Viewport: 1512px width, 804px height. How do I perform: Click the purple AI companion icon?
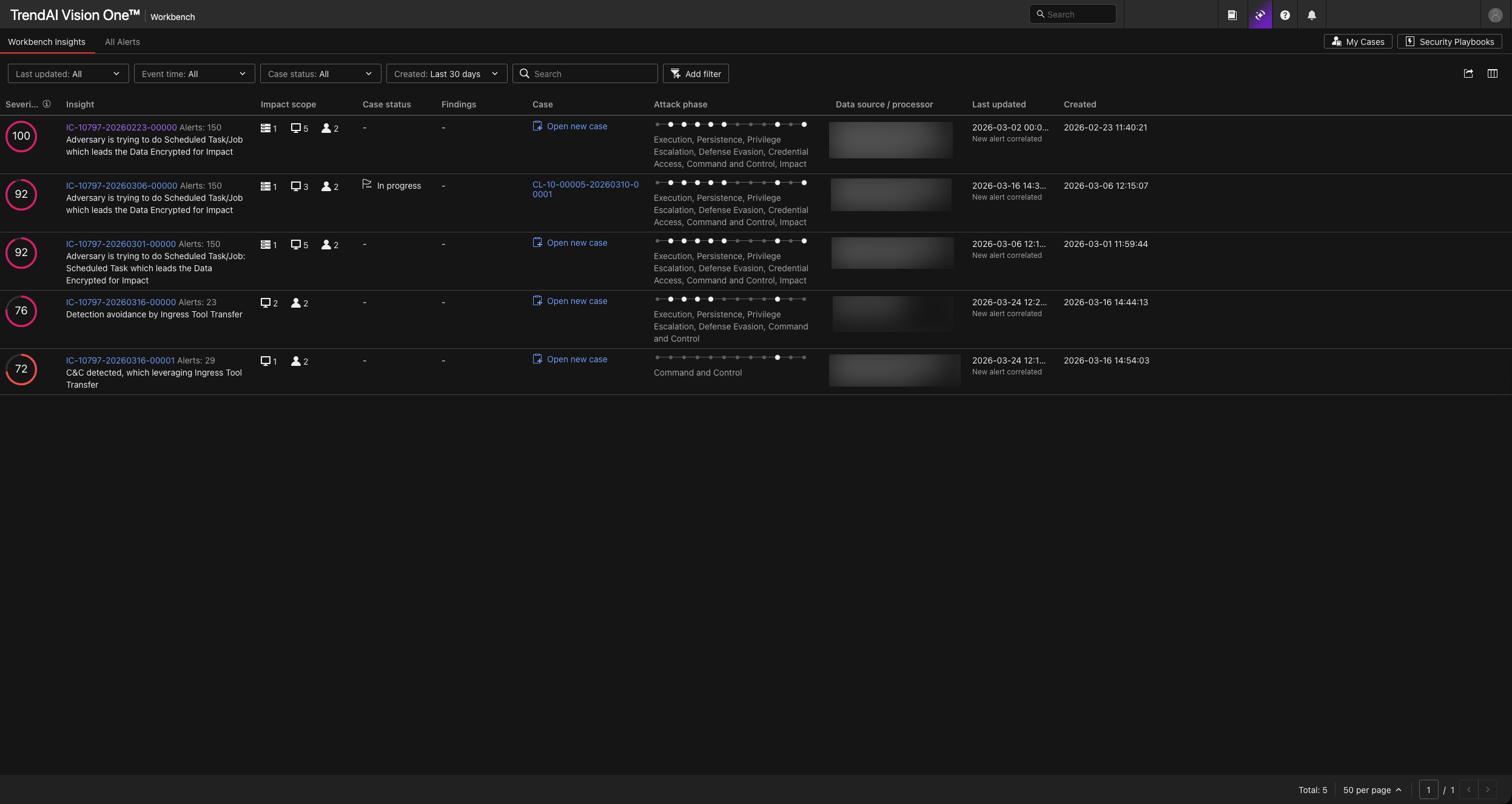1260,15
